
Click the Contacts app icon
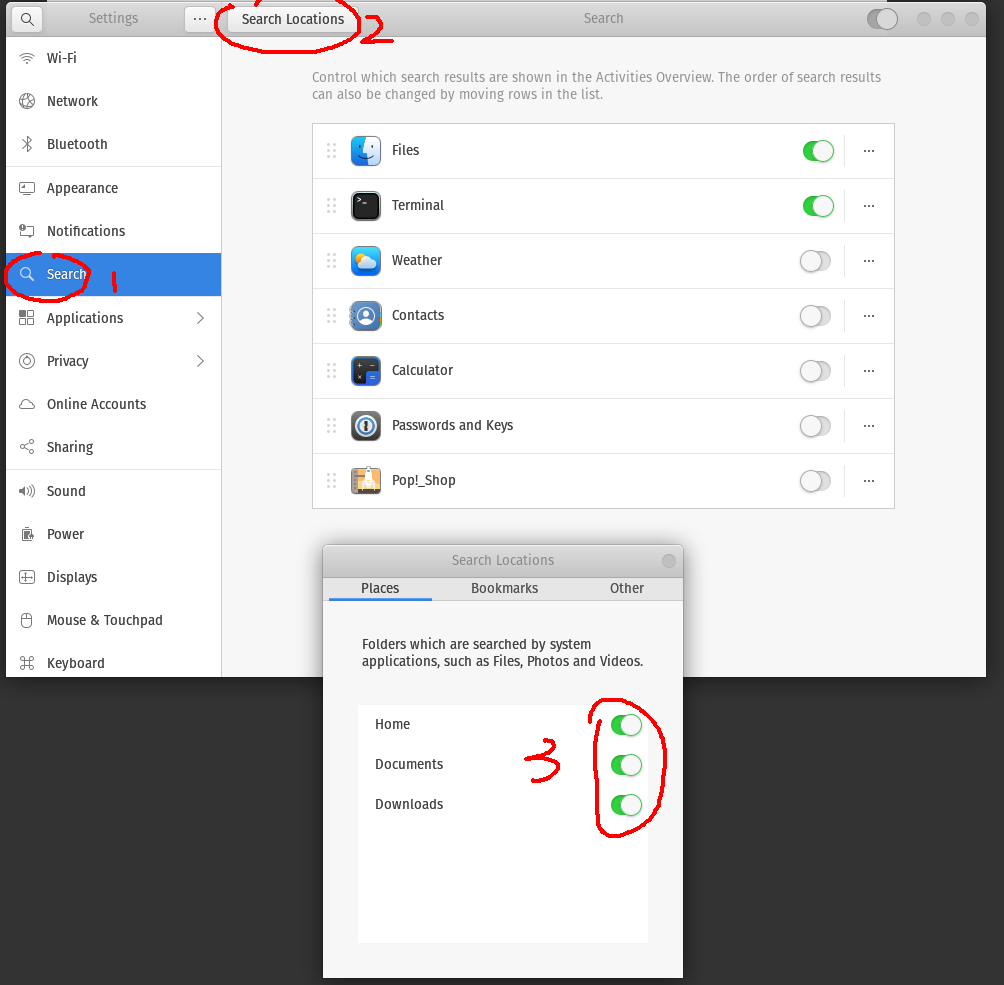365,316
